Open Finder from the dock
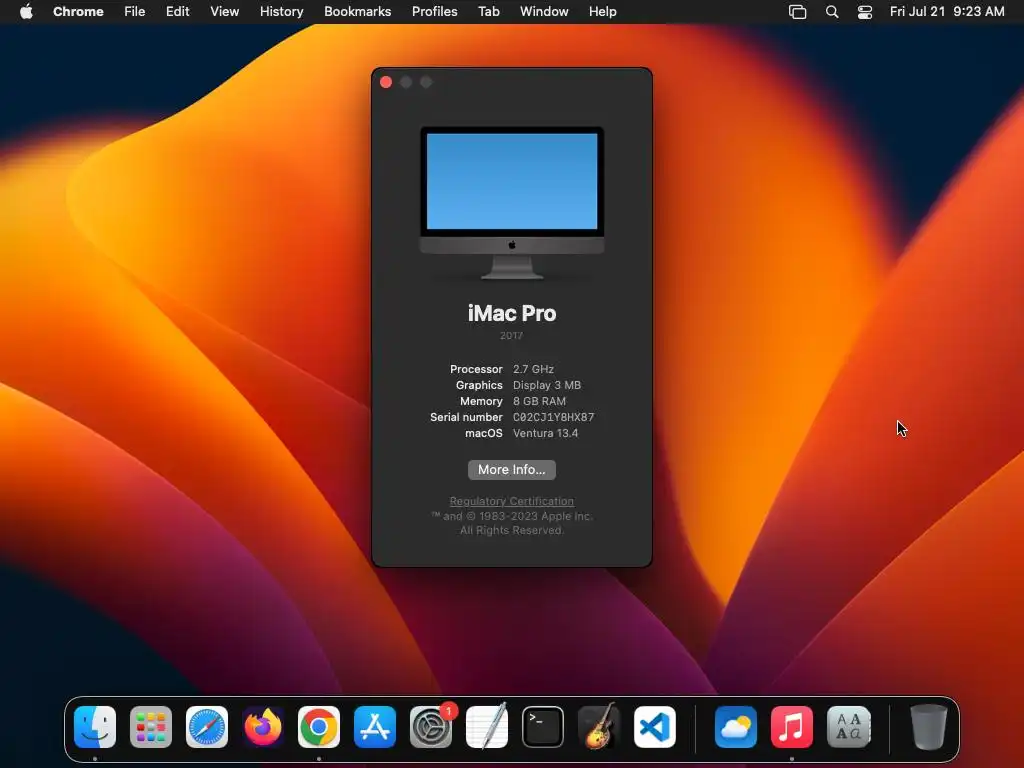Image resolution: width=1024 pixels, height=768 pixels. [x=95, y=727]
